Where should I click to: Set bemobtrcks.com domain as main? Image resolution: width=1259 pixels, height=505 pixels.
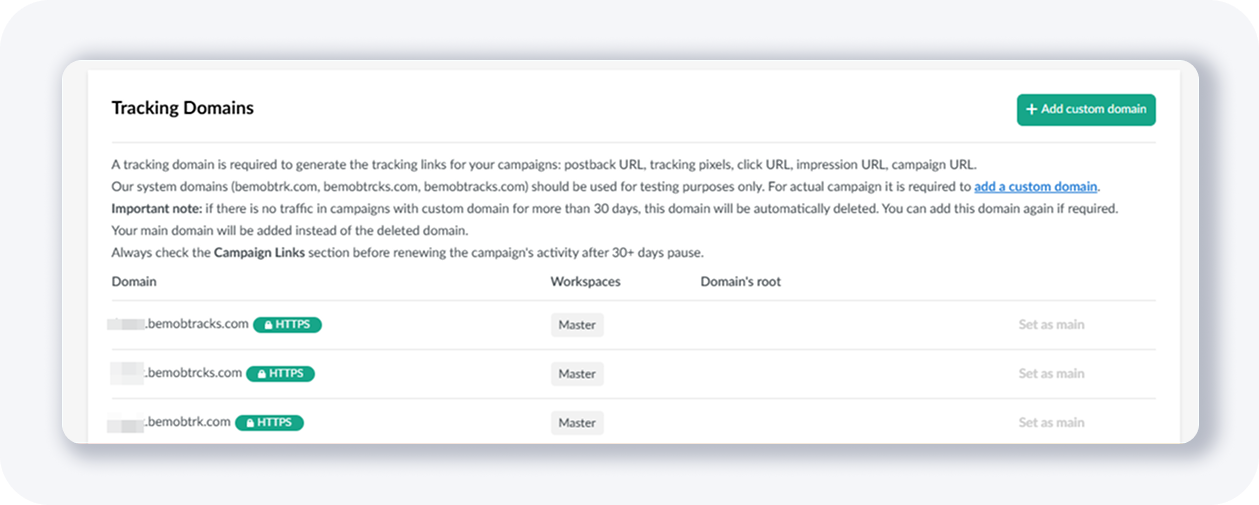1051,374
